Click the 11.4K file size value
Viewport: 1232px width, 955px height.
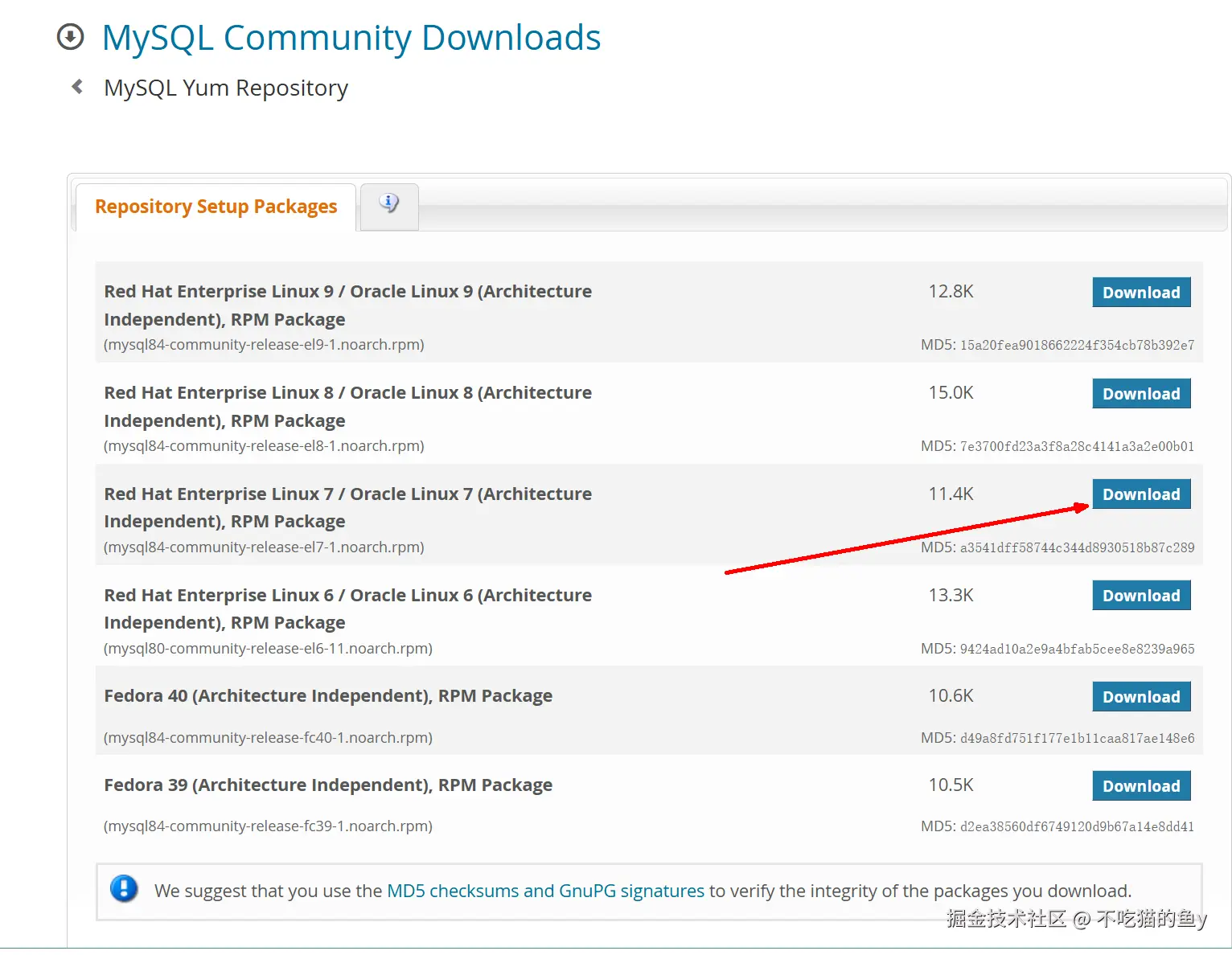point(951,494)
